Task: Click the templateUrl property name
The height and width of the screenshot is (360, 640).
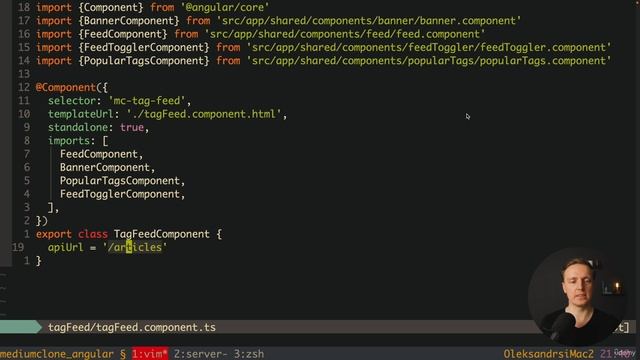Action: pyautogui.click(x=81, y=114)
